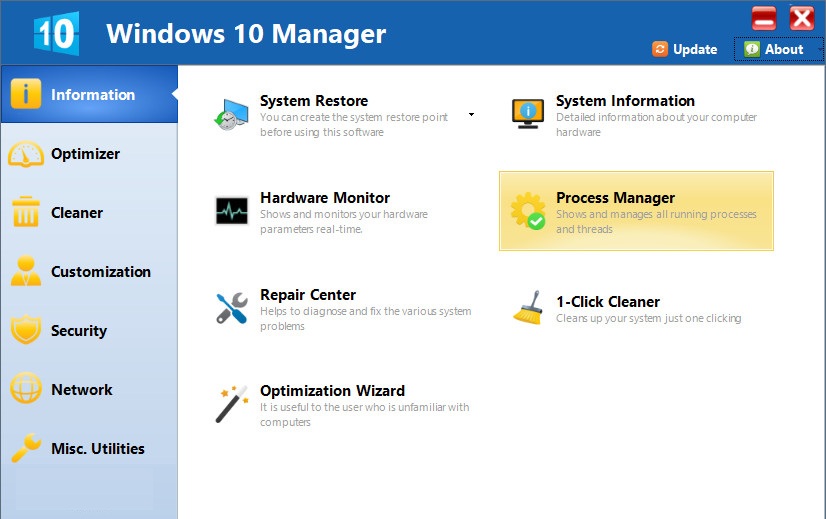Open the Security section
Viewport: 826px width, 519px height.
point(90,330)
